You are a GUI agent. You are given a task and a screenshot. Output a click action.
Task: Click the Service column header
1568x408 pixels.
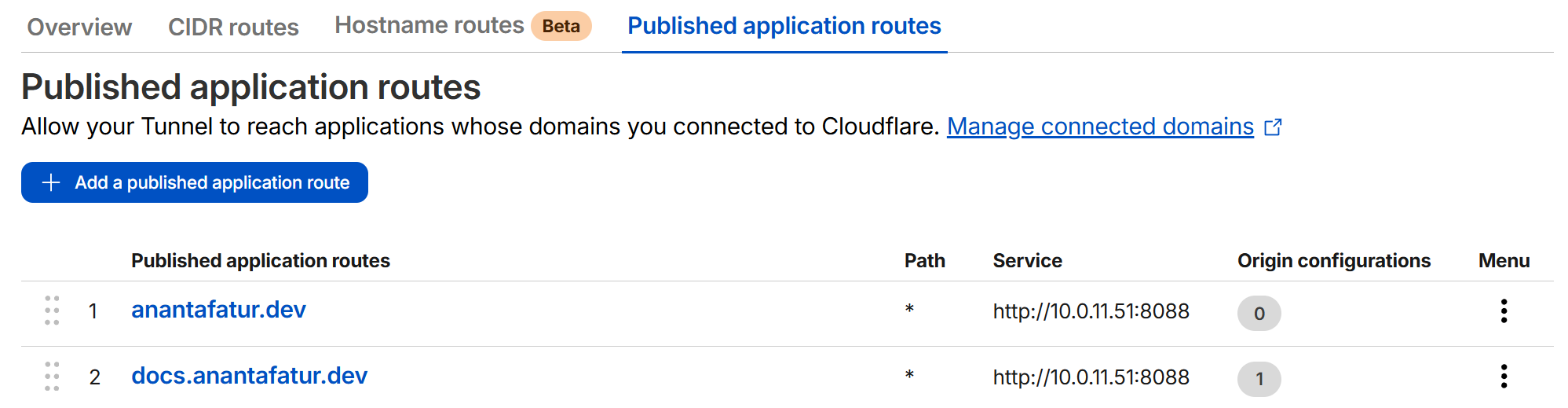click(x=1027, y=261)
